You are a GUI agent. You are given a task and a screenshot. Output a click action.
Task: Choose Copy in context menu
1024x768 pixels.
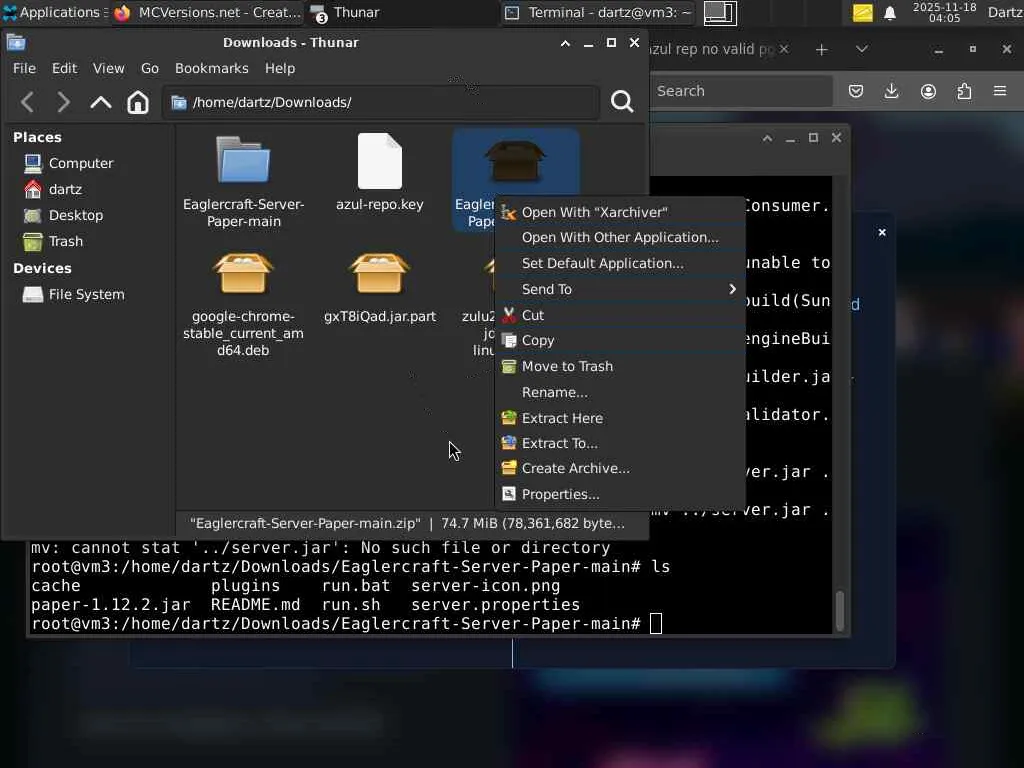[x=620, y=340]
